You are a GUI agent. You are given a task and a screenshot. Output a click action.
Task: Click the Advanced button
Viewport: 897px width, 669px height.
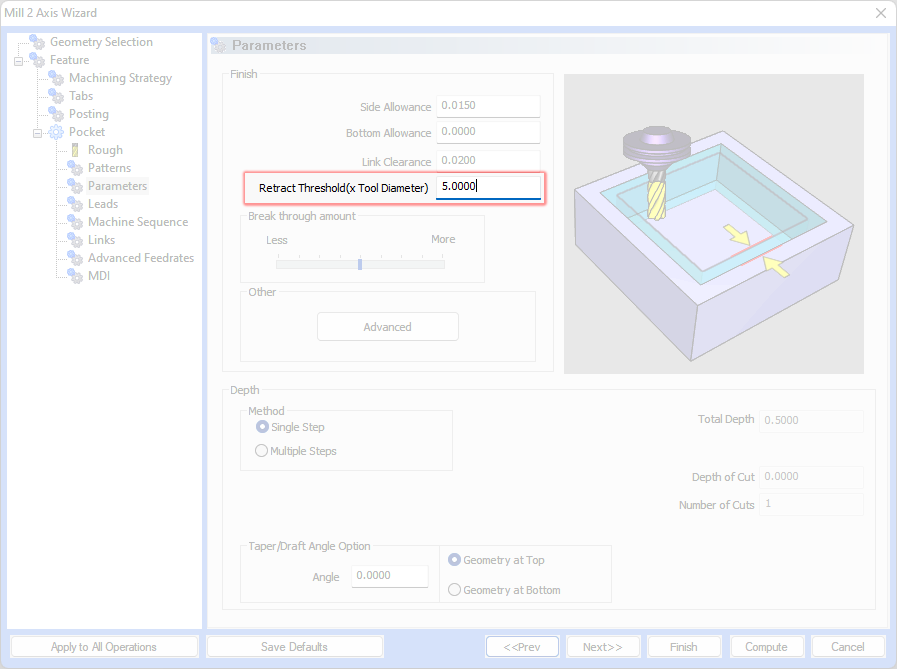pos(388,327)
